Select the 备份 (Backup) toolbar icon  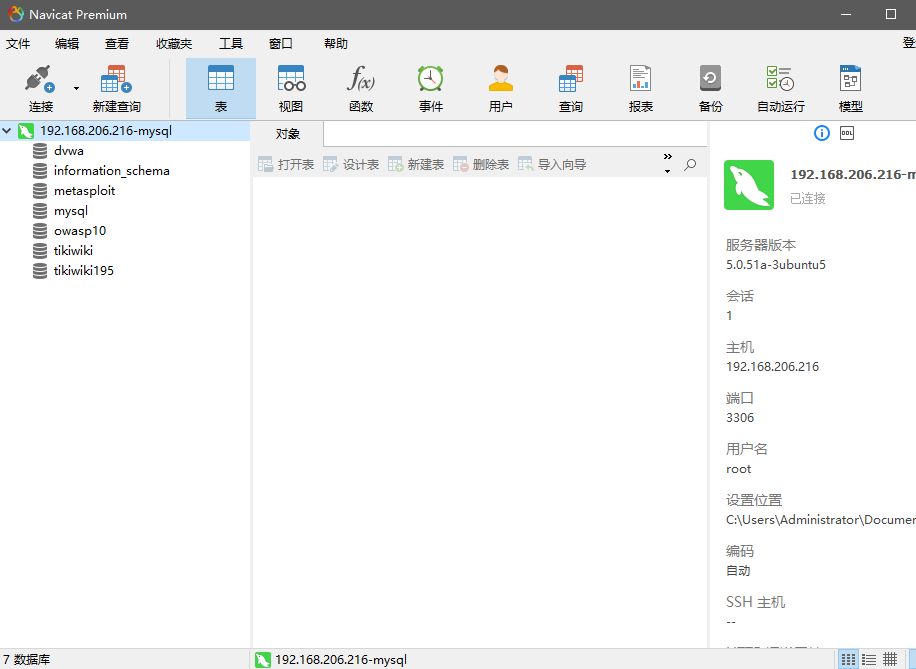tap(710, 87)
